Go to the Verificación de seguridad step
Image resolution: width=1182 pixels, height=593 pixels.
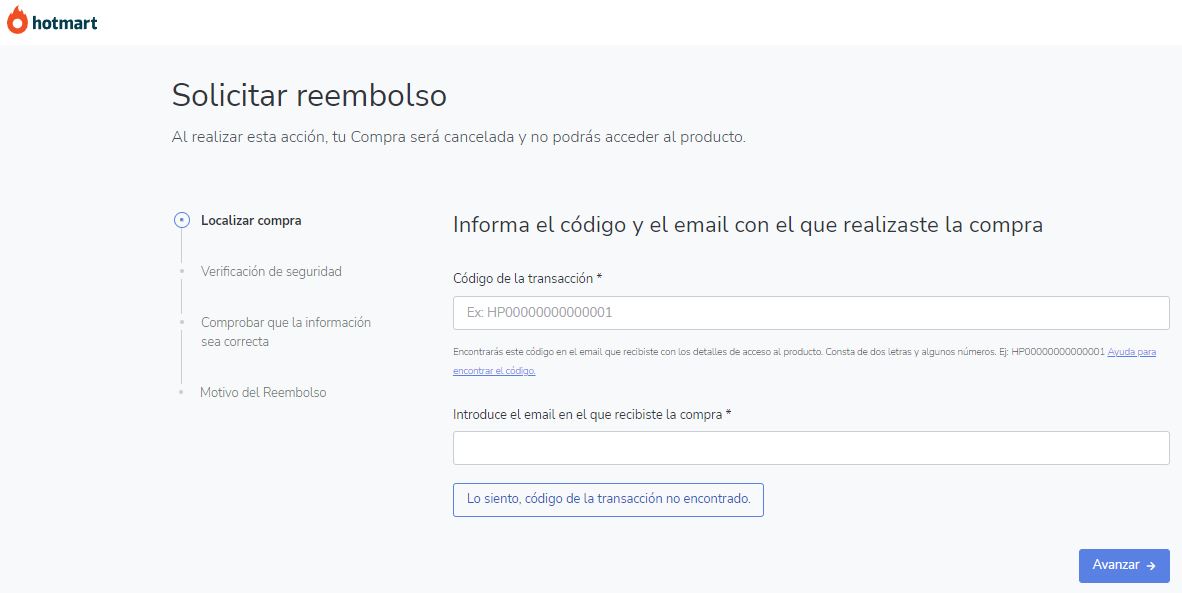point(271,271)
